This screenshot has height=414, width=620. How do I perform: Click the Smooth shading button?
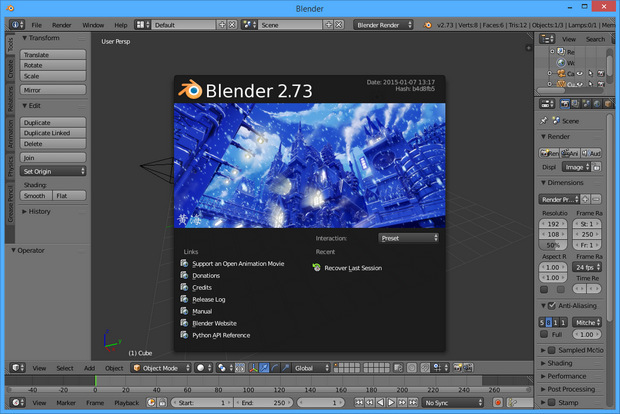coord(36,196)
